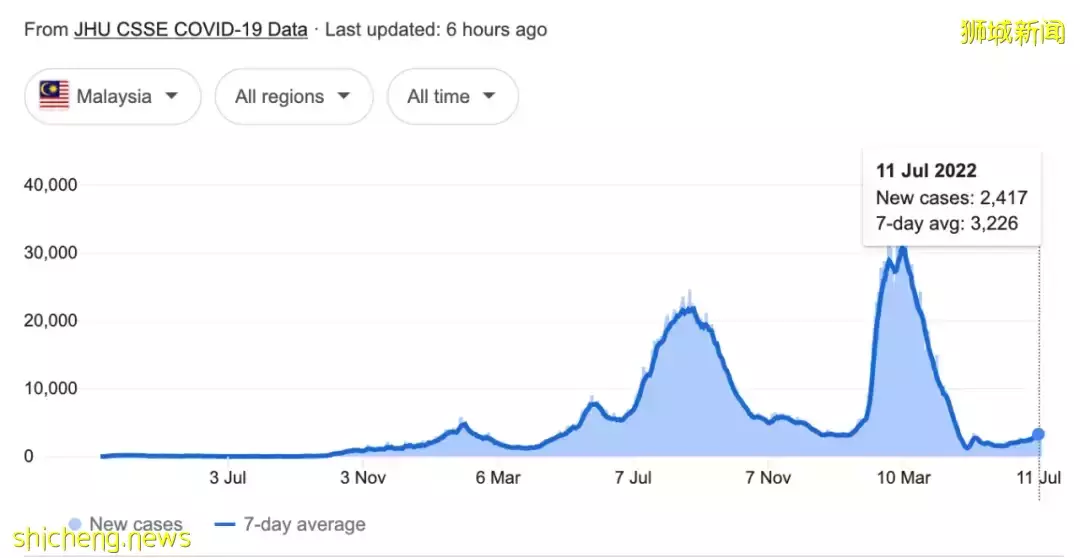
Task: Expand the All time range dropdown
Action: (452, 97)
